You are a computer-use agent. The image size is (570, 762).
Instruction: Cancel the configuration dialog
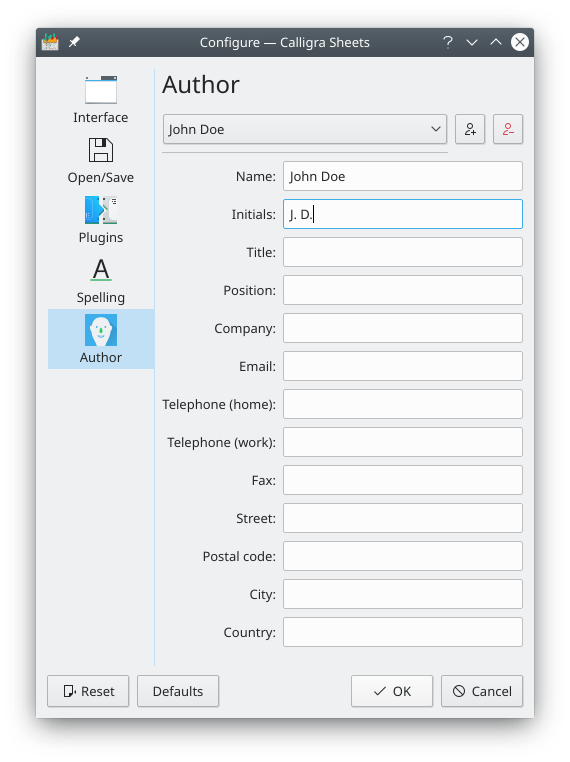point(482,691)
